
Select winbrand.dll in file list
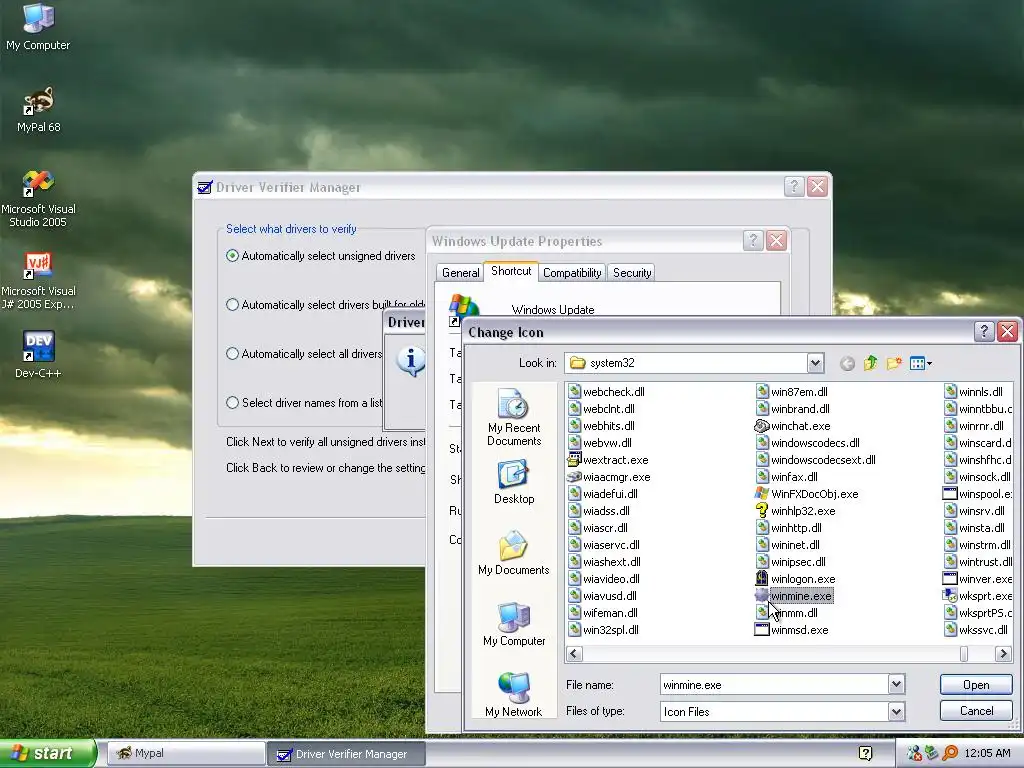(792, 409)
